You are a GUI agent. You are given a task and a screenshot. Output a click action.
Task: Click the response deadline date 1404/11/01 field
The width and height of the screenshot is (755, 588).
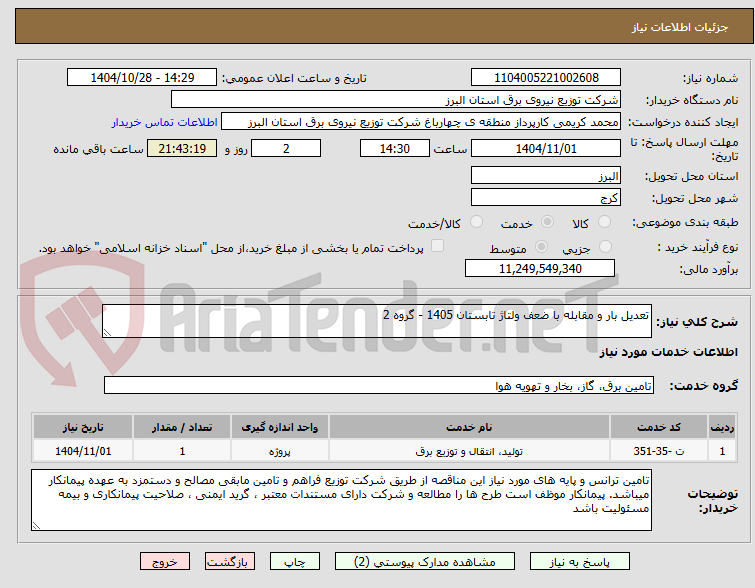546,148
